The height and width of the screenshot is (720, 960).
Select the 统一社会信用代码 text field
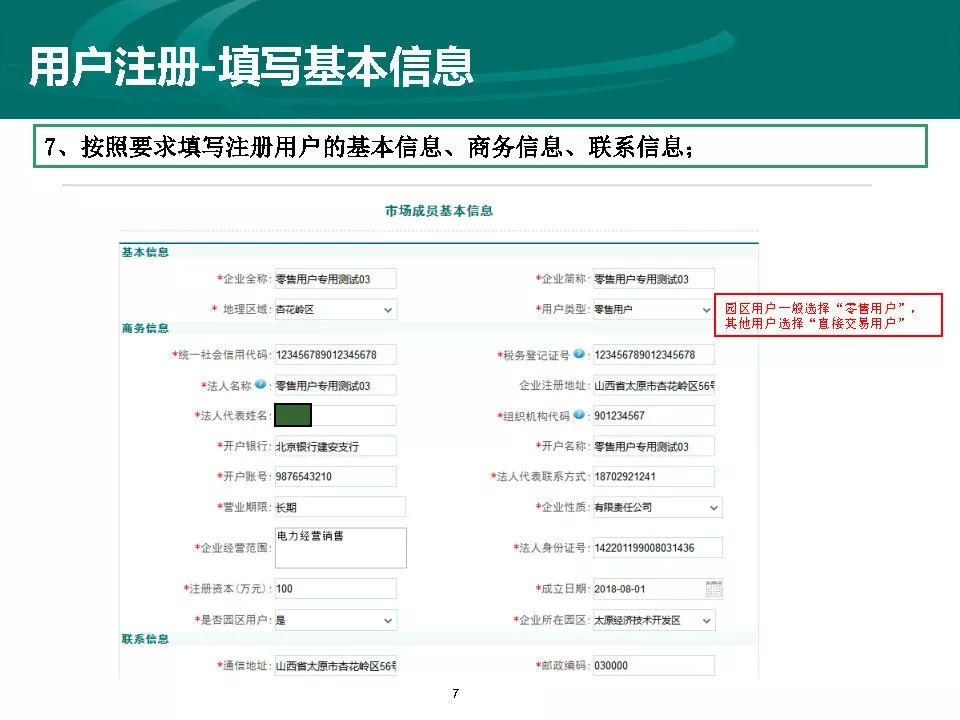pos(334,355)
